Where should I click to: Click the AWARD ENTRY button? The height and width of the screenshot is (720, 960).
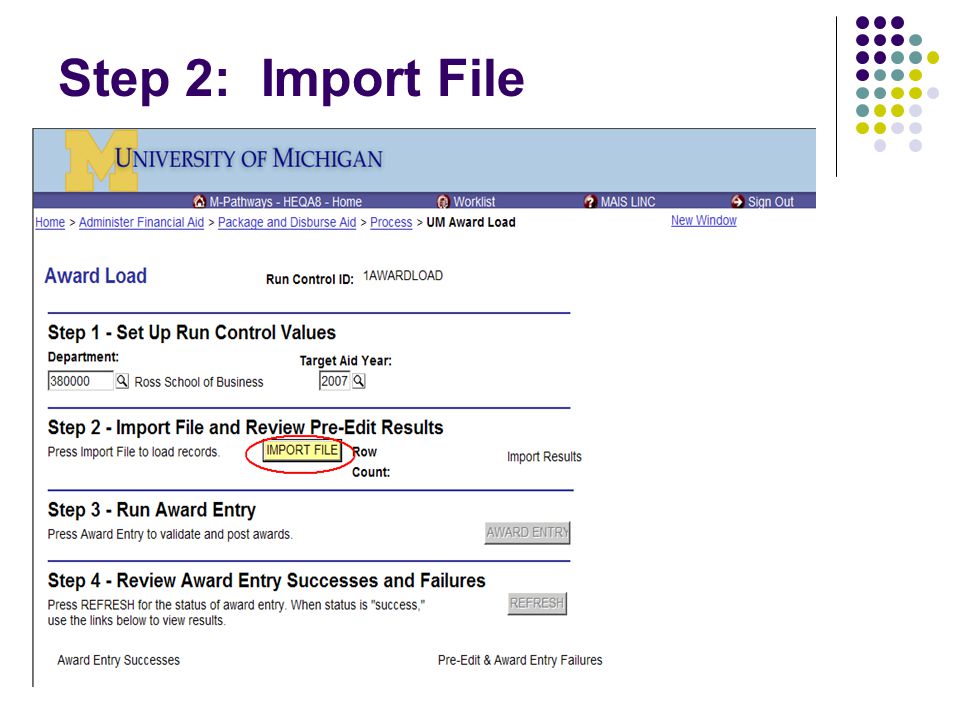tap(527, 533)
